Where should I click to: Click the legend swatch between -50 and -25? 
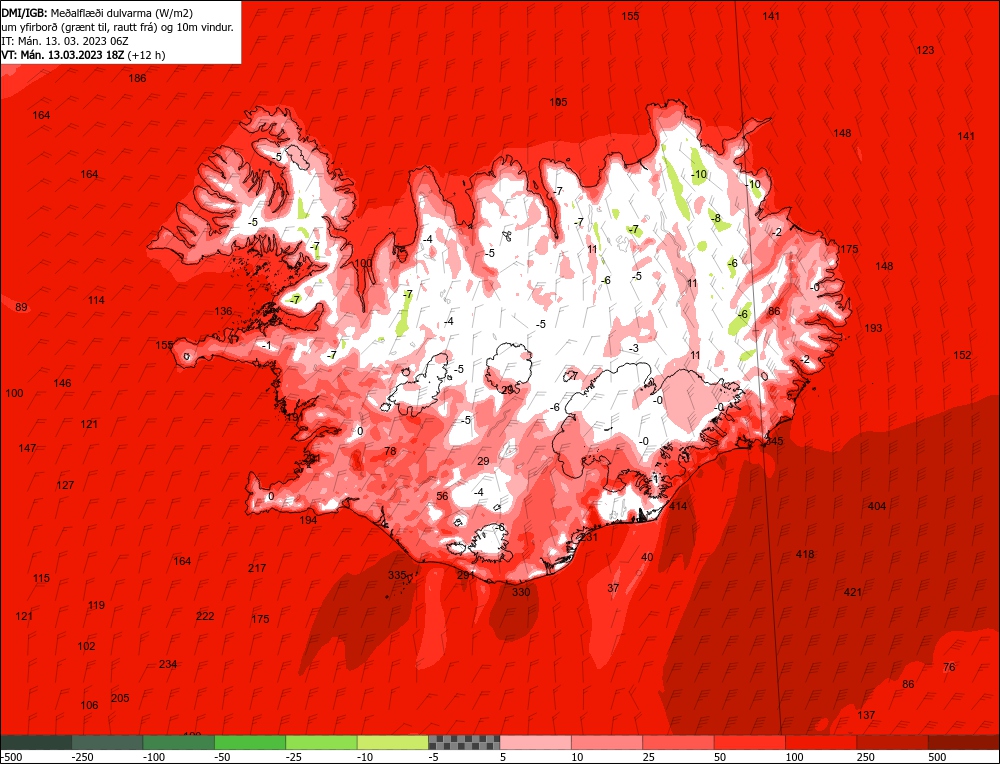click(x=251, y=742)
